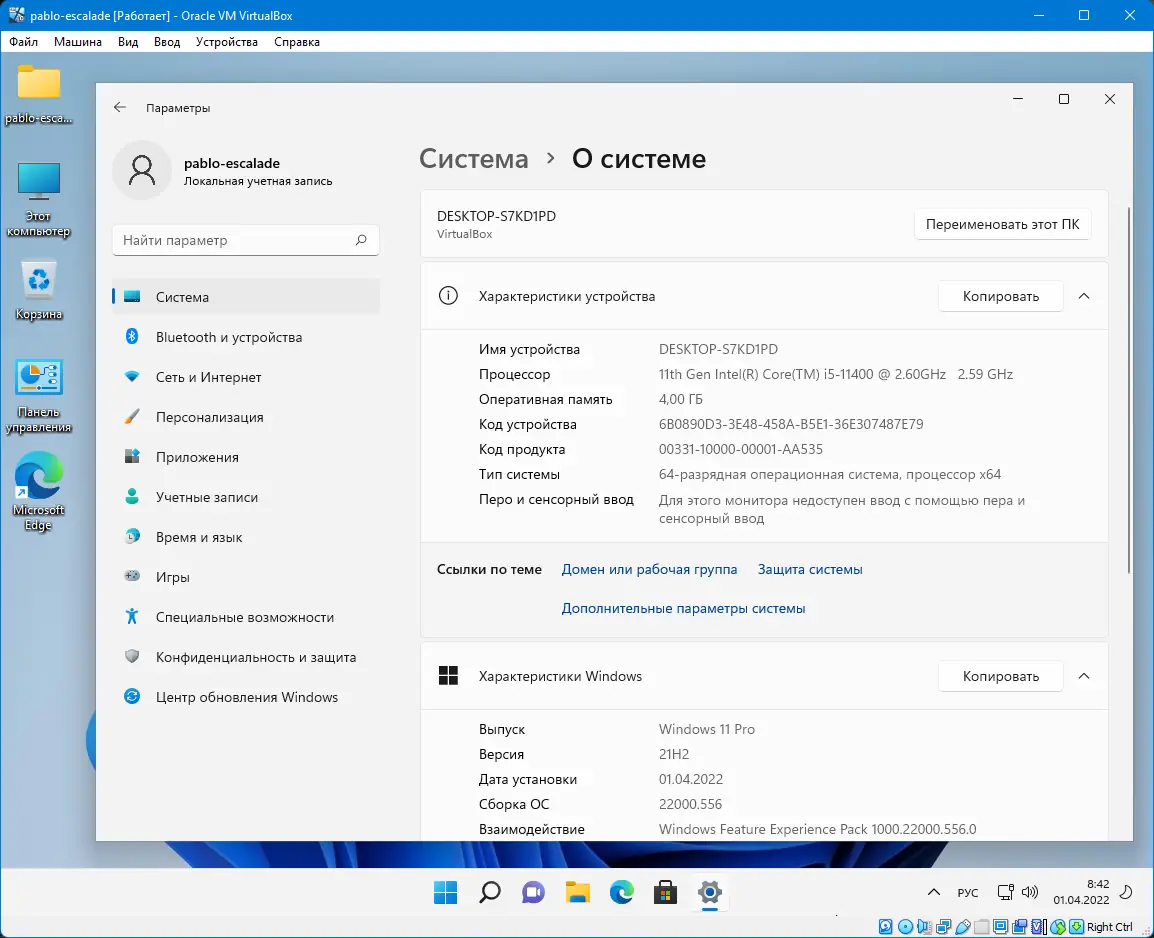The width and height of the screenshot is (1154, 938).
Task: Collapse the Характеристики Windows section
Action: [x=1083, y=676]
